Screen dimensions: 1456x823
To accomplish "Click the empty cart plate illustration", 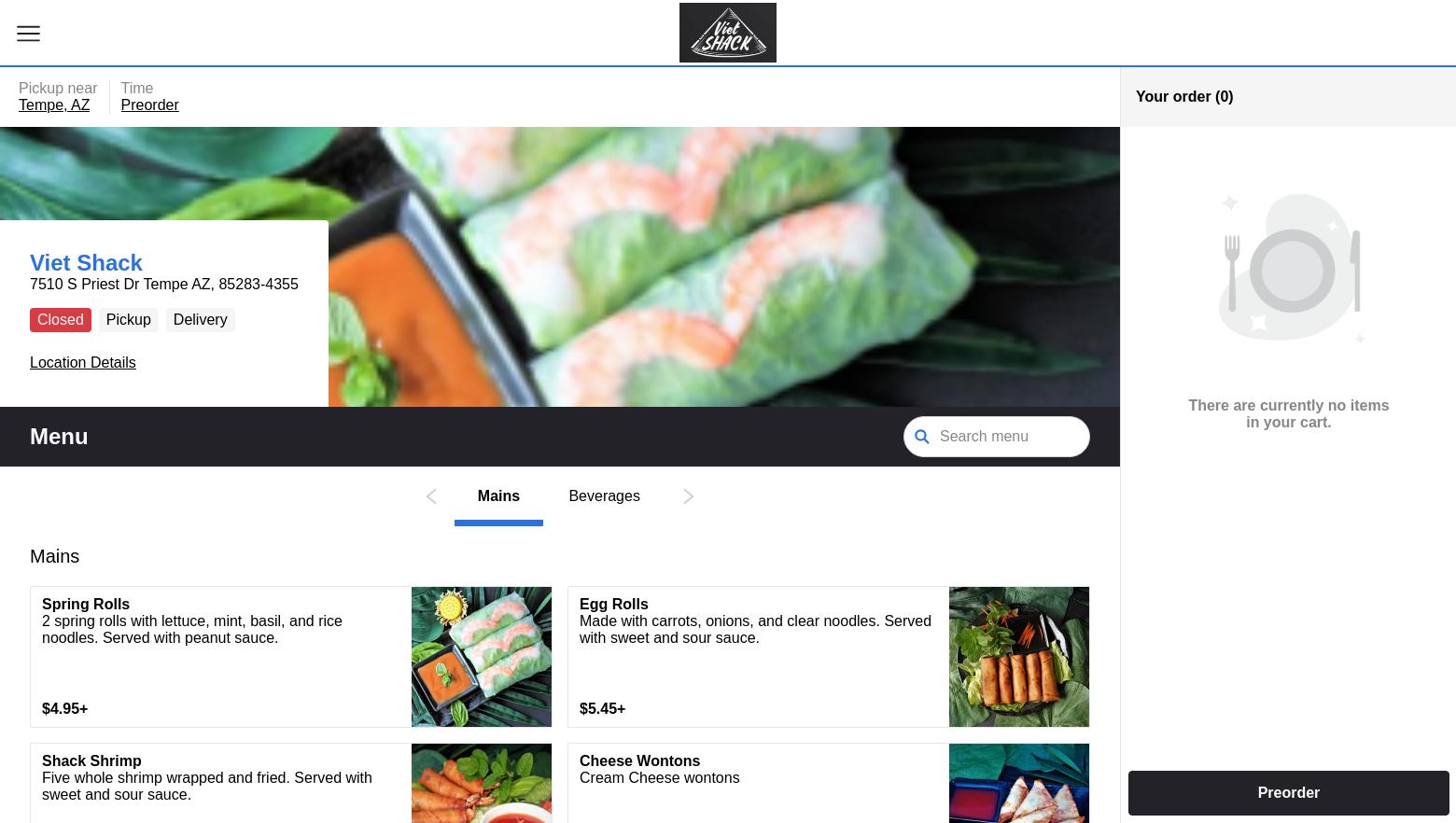I will click(x=1289, y=269).
